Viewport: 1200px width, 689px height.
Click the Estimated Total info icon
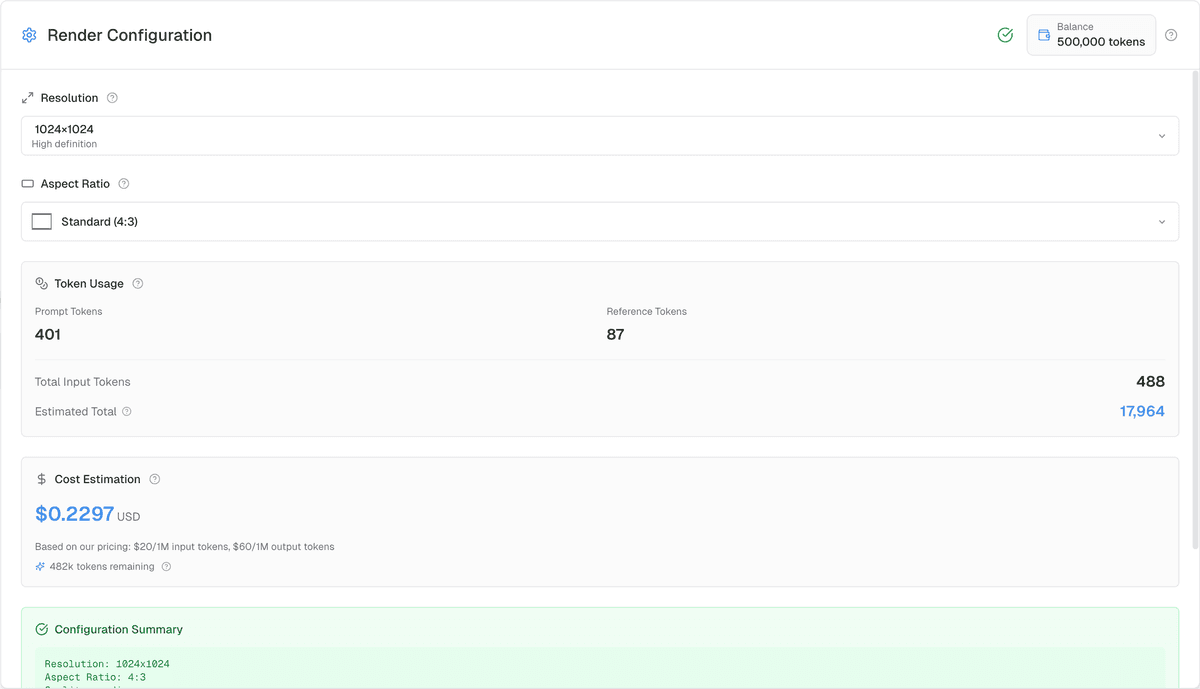point(127,411)
